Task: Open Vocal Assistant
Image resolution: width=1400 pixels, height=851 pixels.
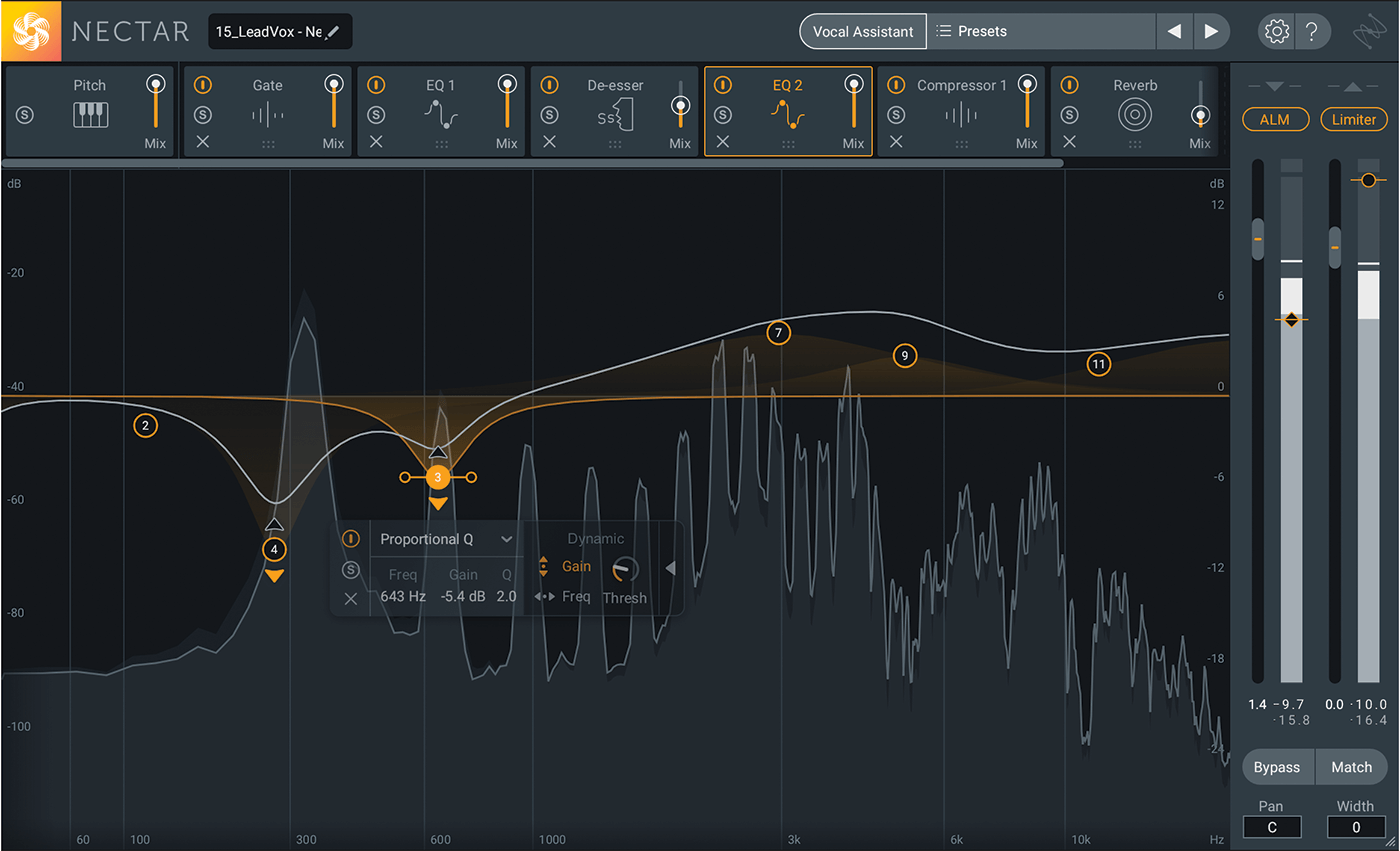Action: click(862, 31)
